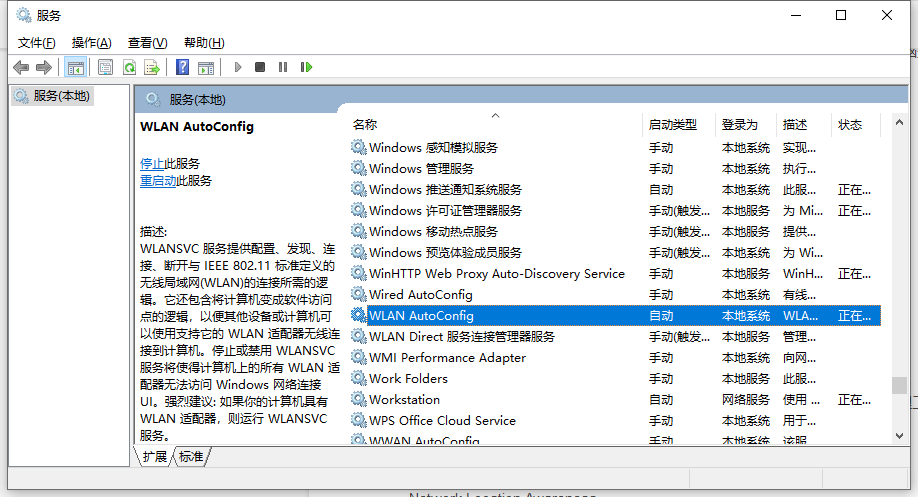Select the Windows 移动热点服务 name
Screen dimensions: 918x497
[x=433, y=232]
